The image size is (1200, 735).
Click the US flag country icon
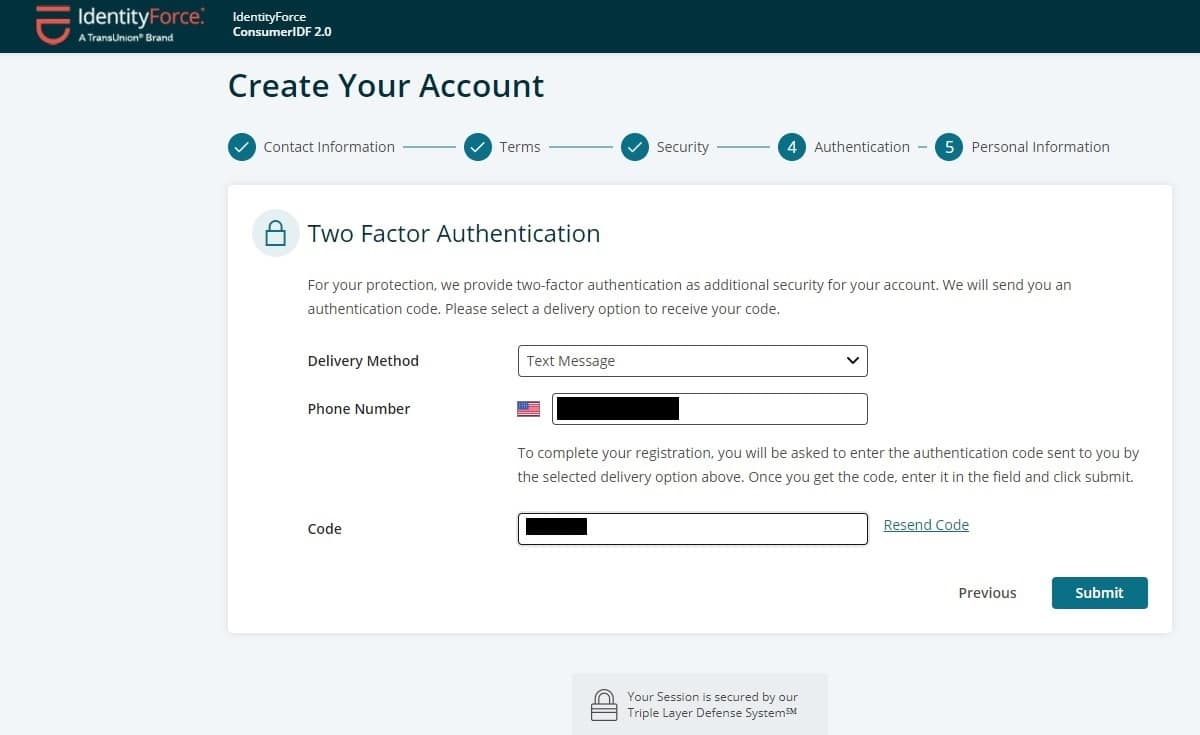[528, 409]
